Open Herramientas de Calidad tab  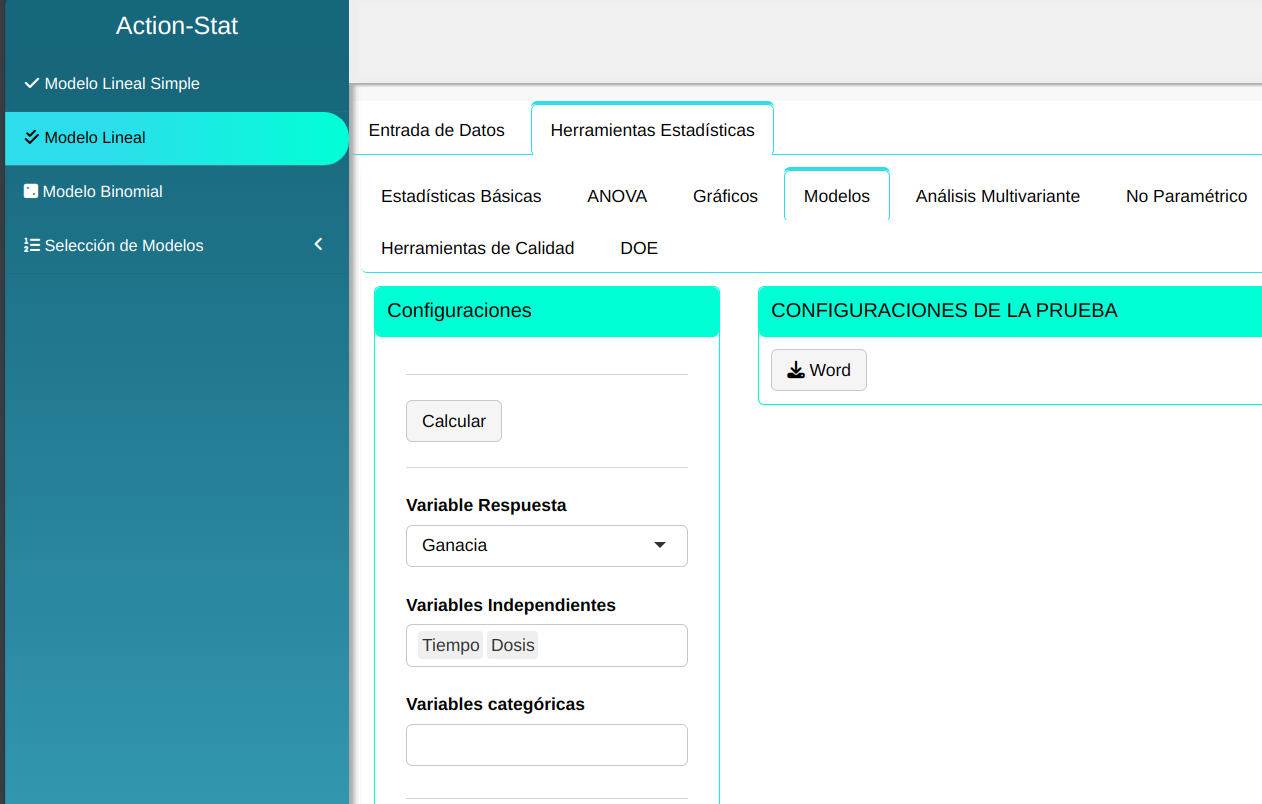[x=477, y=248]
